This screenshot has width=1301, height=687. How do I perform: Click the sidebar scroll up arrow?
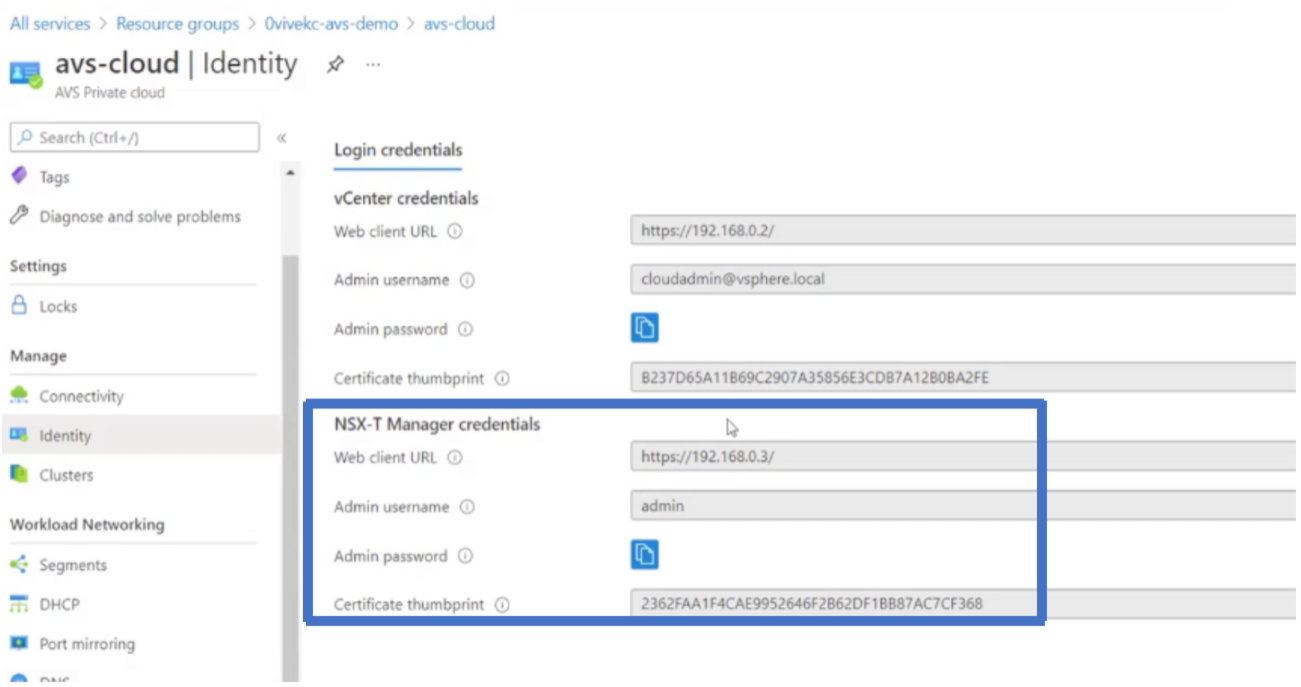coord(290,174)
